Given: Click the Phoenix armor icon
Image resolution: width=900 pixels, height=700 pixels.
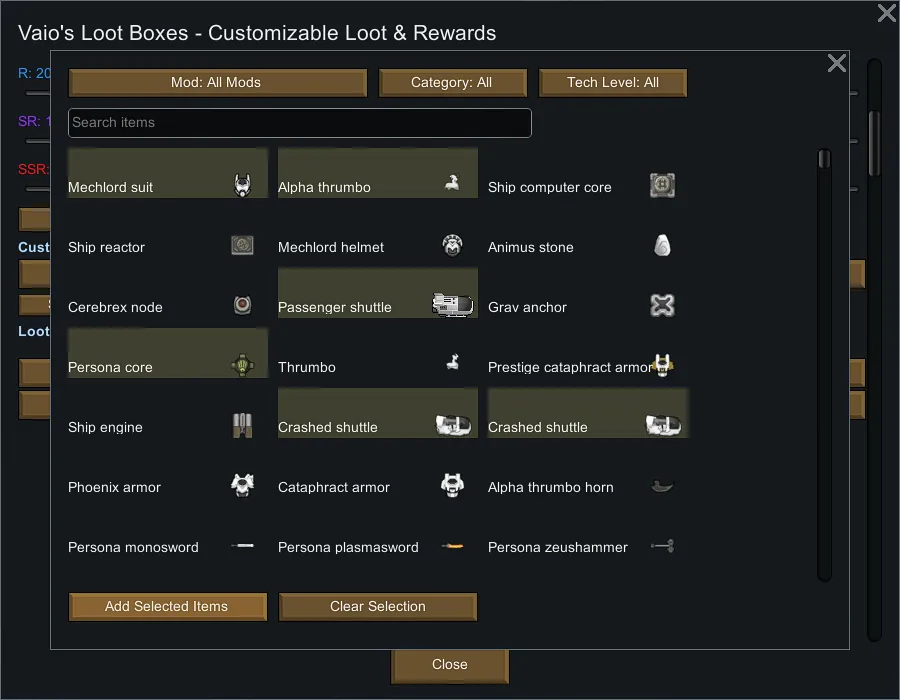Looking at the screenshot, I should coord(242,486).
